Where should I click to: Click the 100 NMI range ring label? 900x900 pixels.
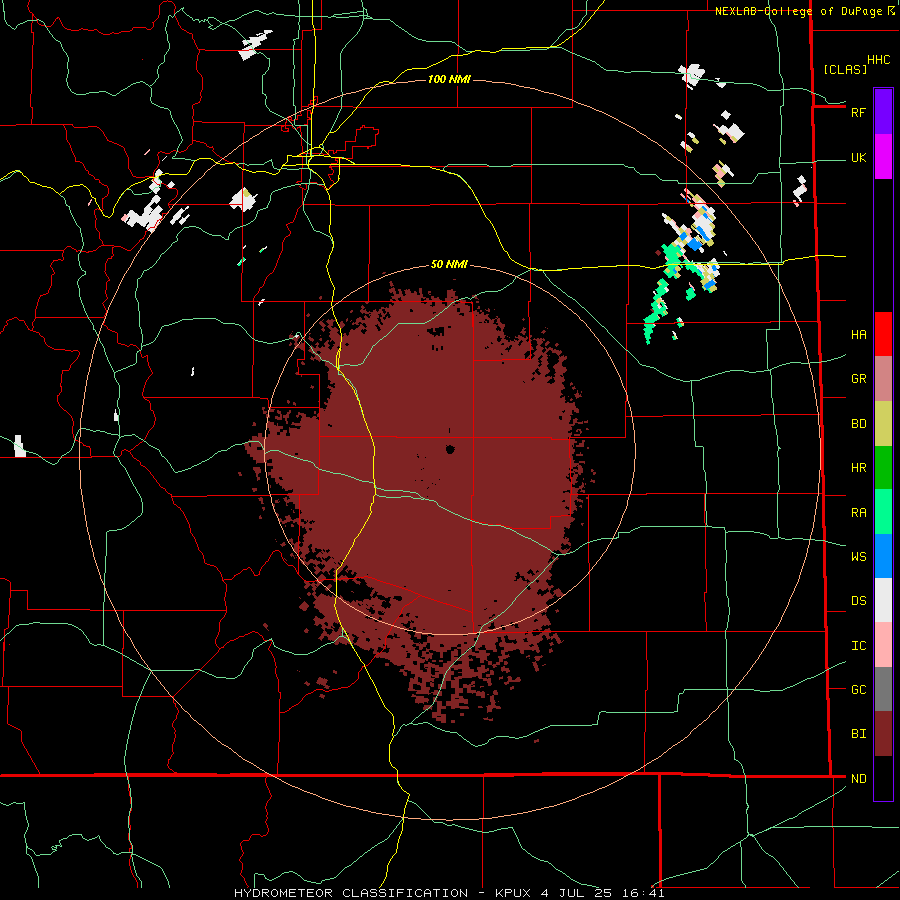coord(449,79)
